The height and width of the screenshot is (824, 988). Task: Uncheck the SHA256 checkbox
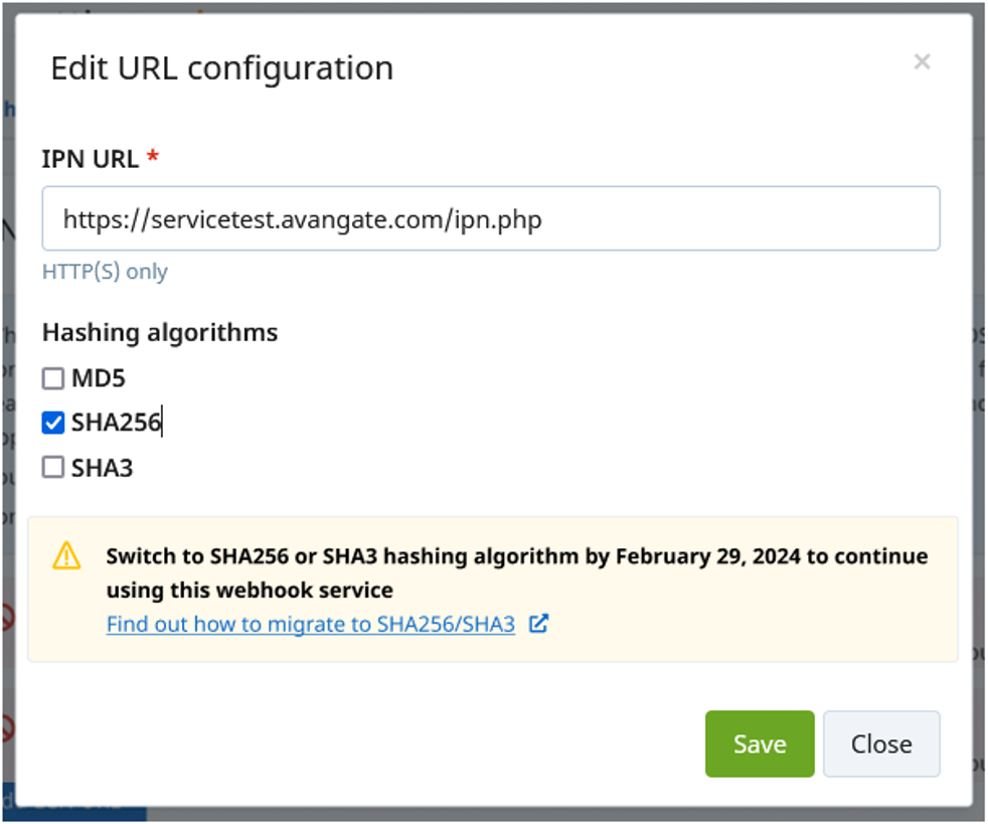click(53, 423)
